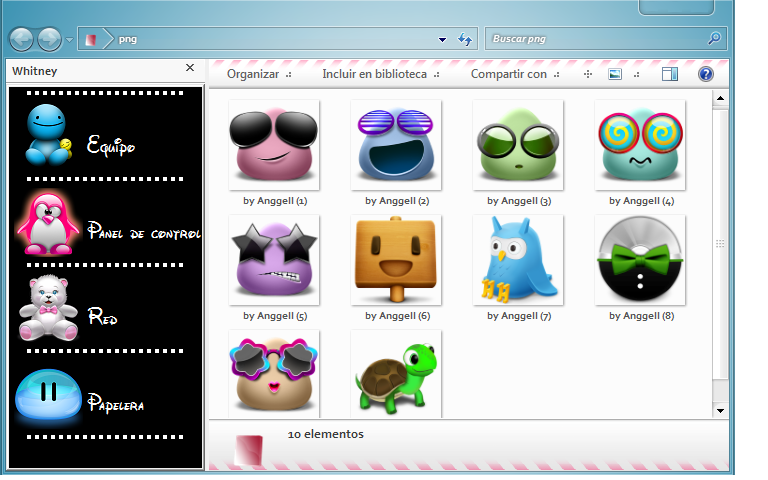Click file name by Anggell (5)

click(275, 316)
